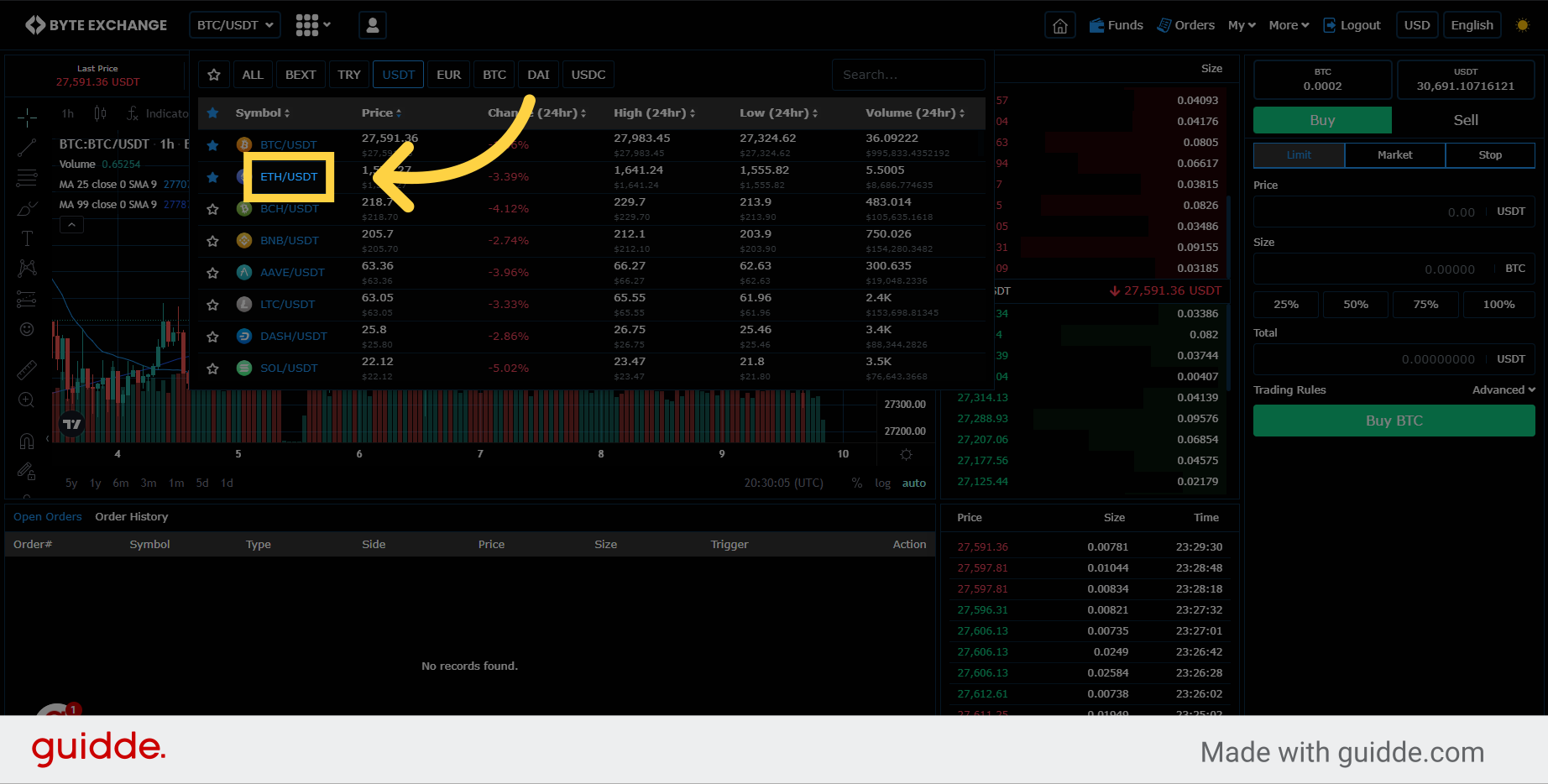
Task: Select the 1y chart range
Action: 96,483
